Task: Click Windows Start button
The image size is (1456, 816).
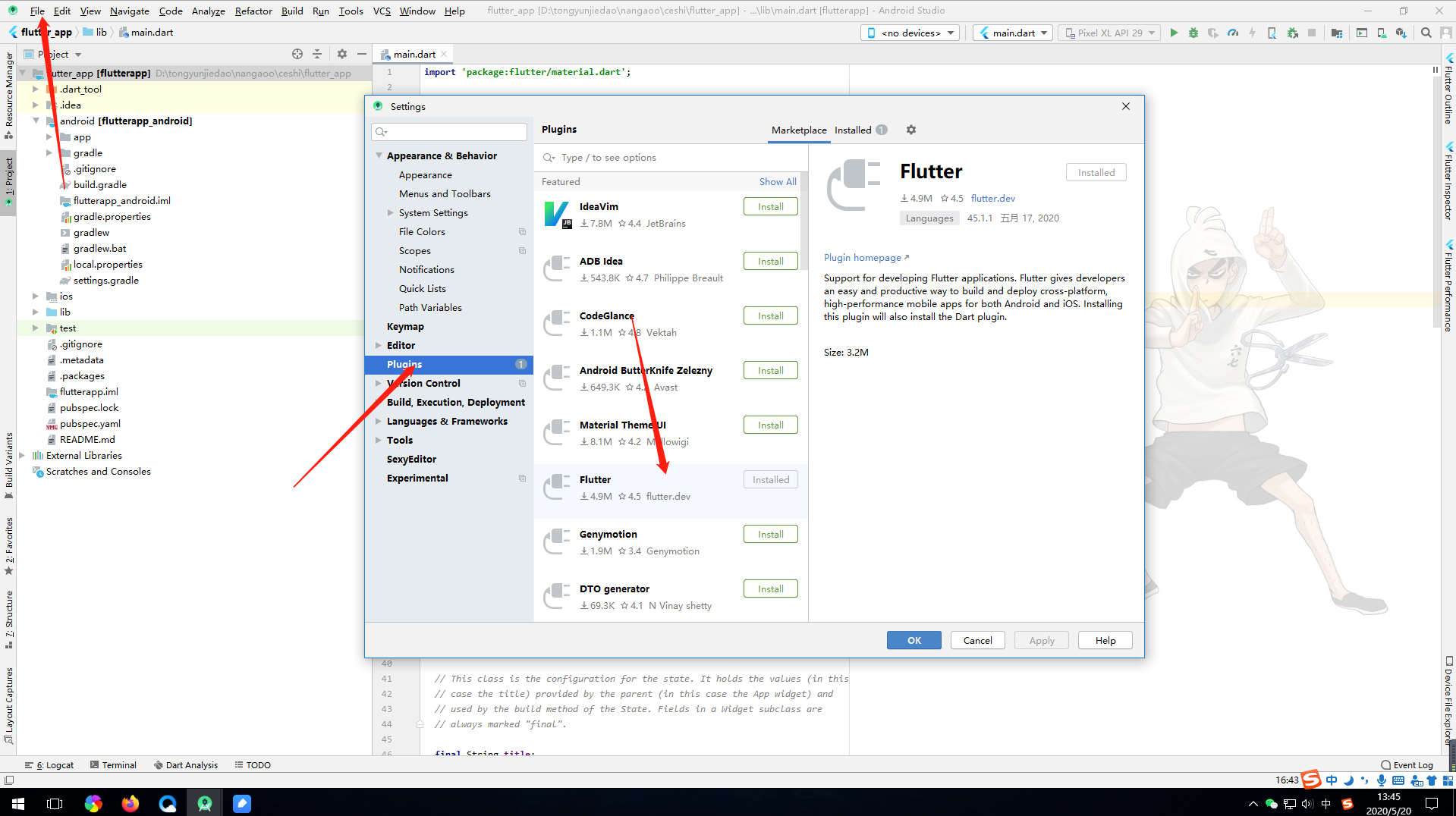Action: point(18,803)
